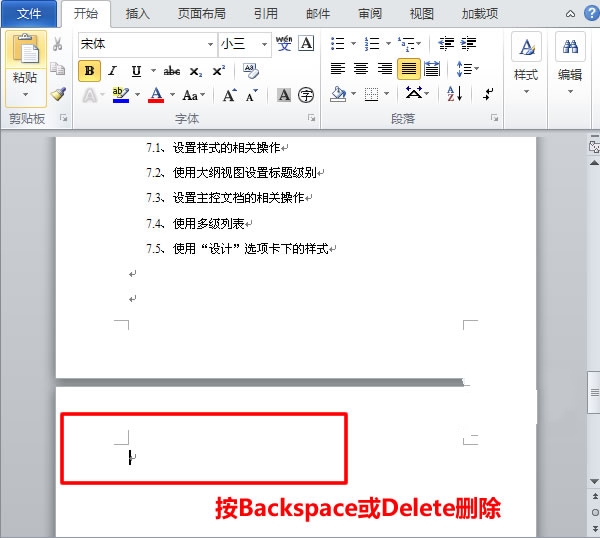Click the phonetic guide (wén) icon
This screenshot has height=538, width=600.
284,44
